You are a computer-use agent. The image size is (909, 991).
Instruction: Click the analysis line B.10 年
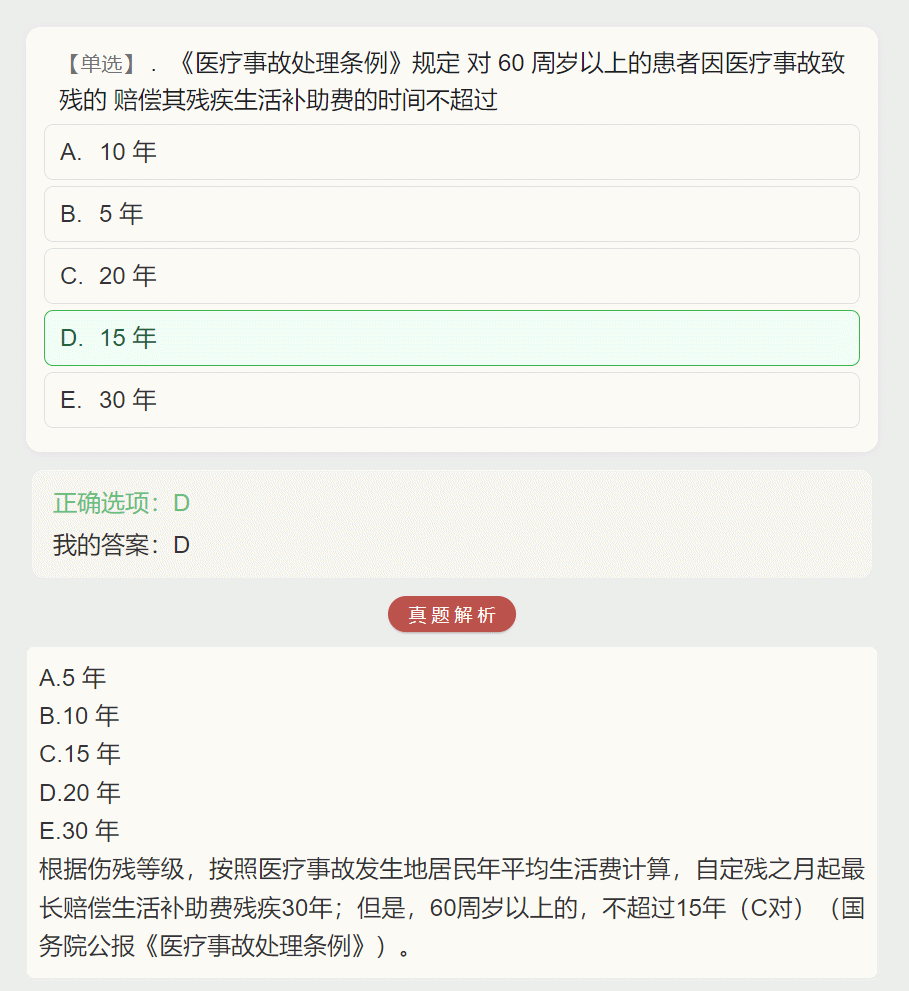(x=80, y=716)
